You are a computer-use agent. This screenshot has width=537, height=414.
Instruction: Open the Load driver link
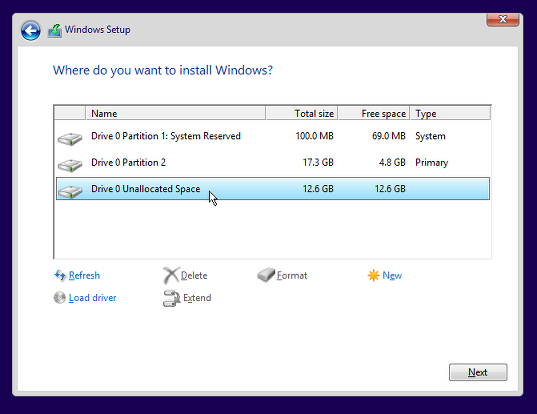click(92, 298)
